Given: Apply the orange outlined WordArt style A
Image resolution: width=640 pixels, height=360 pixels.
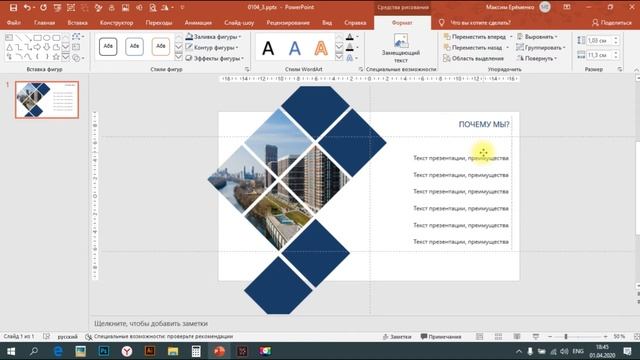Looking at the screenshot, I should tap(321, 49).
